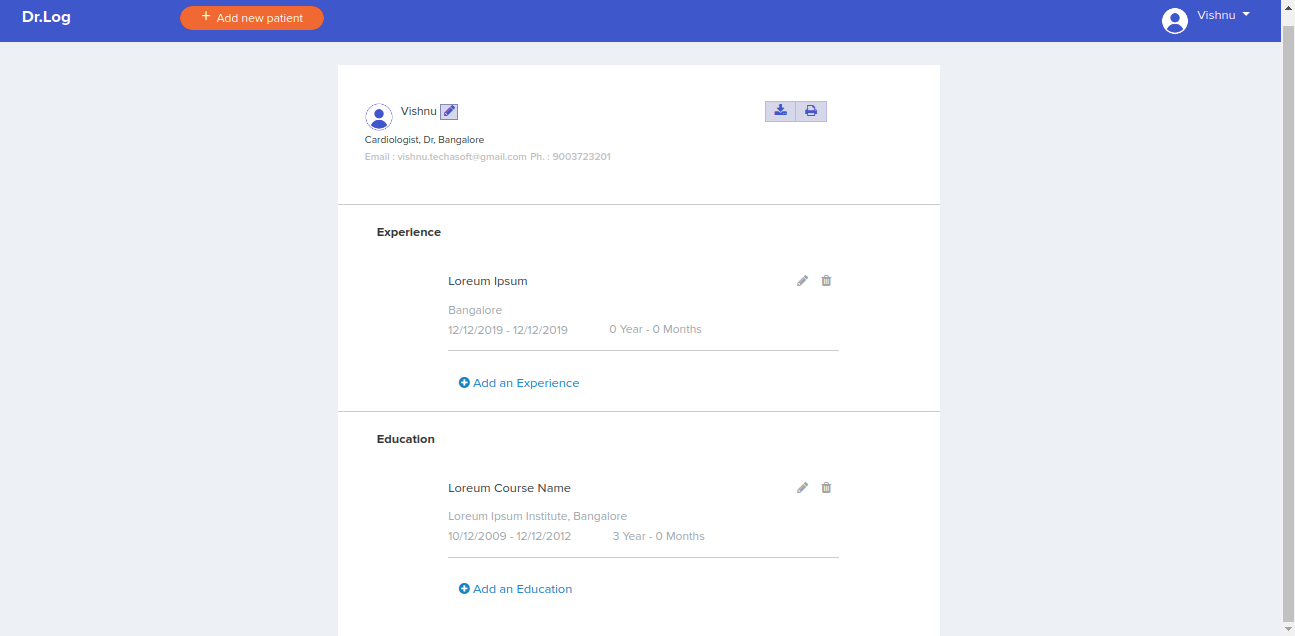Edit the Loreum Ipsum experience entry
Viewport: 1295px width, 636px height.
(x=802, y=281)
